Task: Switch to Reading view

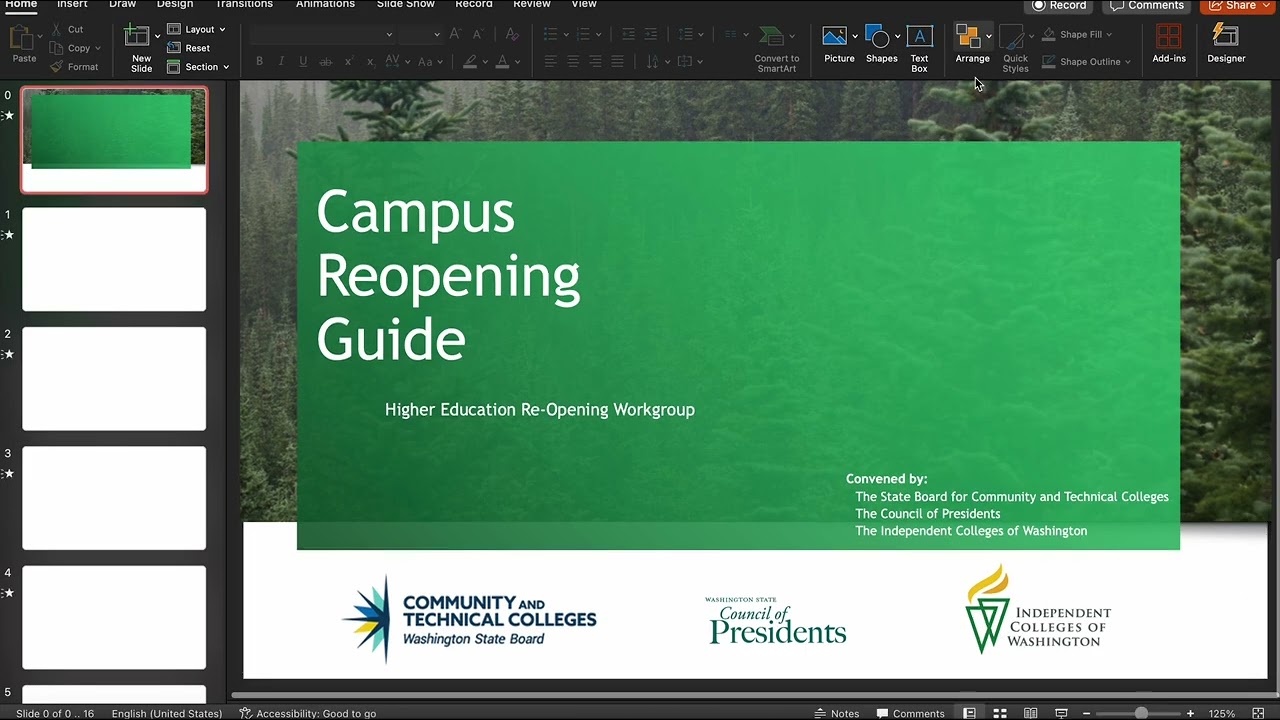Action: [1030, 713]
